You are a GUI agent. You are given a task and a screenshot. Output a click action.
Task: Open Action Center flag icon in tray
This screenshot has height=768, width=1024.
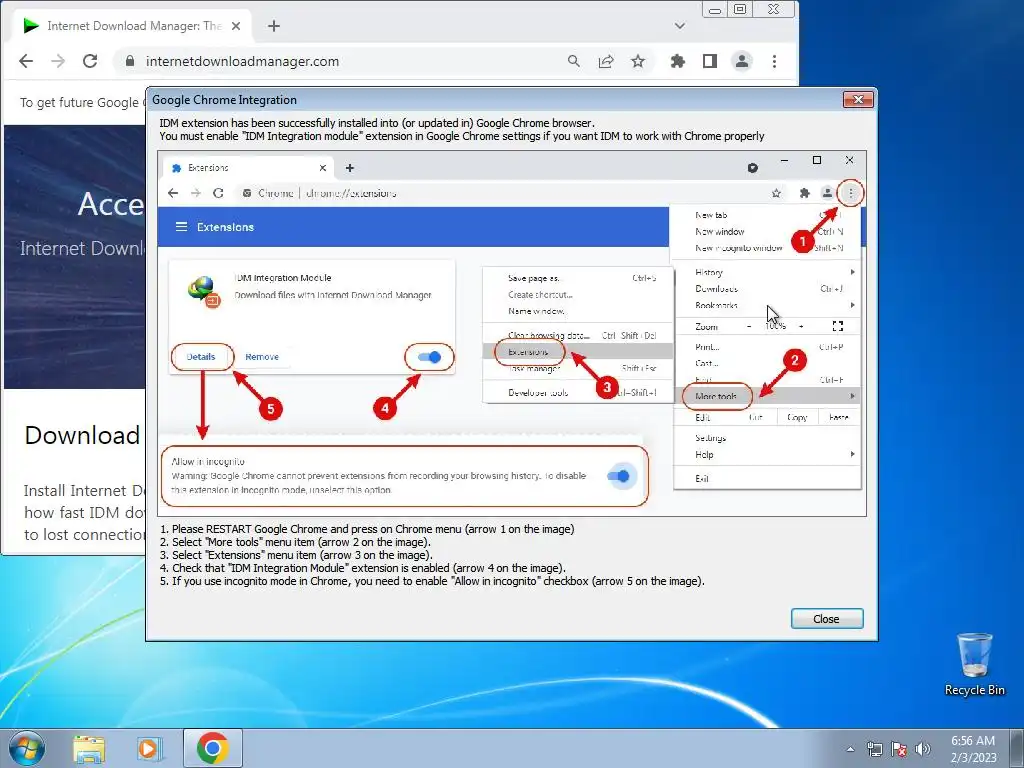tap(899, 749)
